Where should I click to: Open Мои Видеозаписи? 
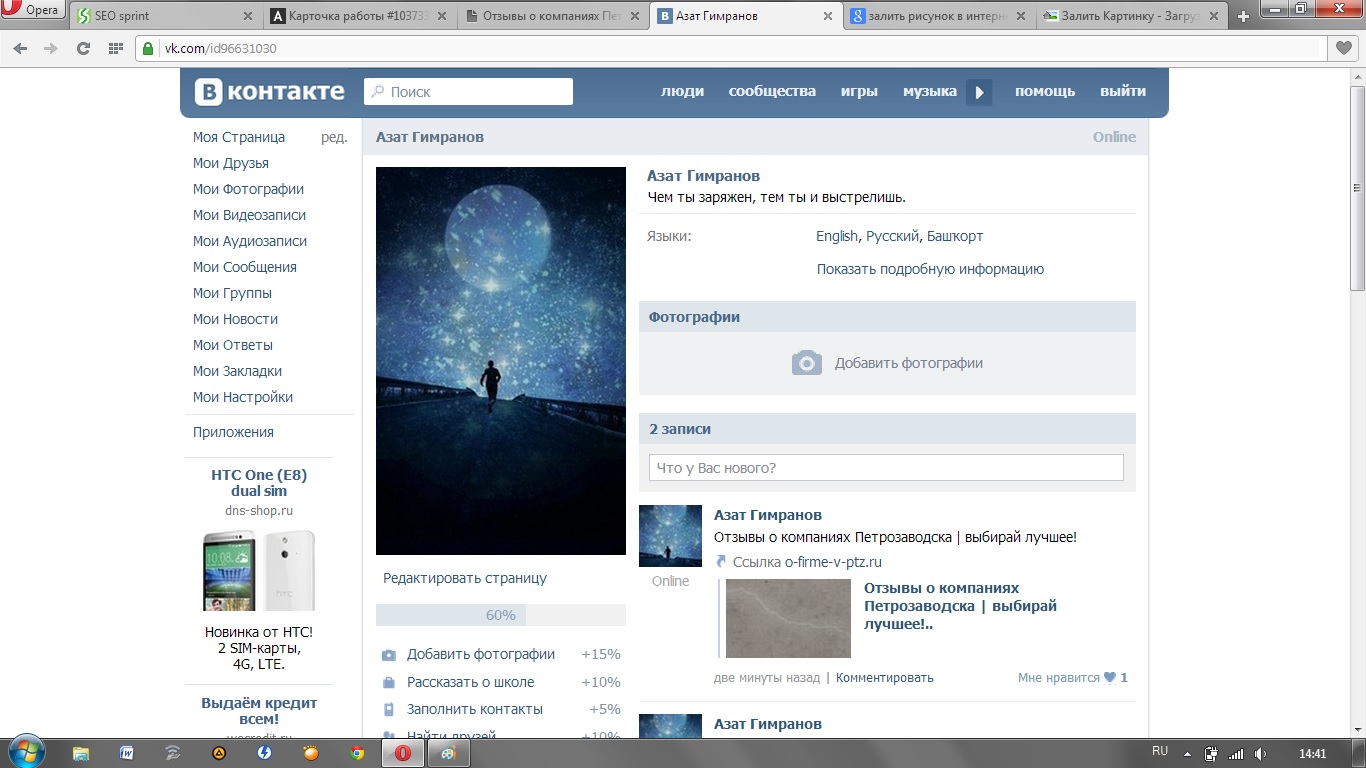point(249,215)
